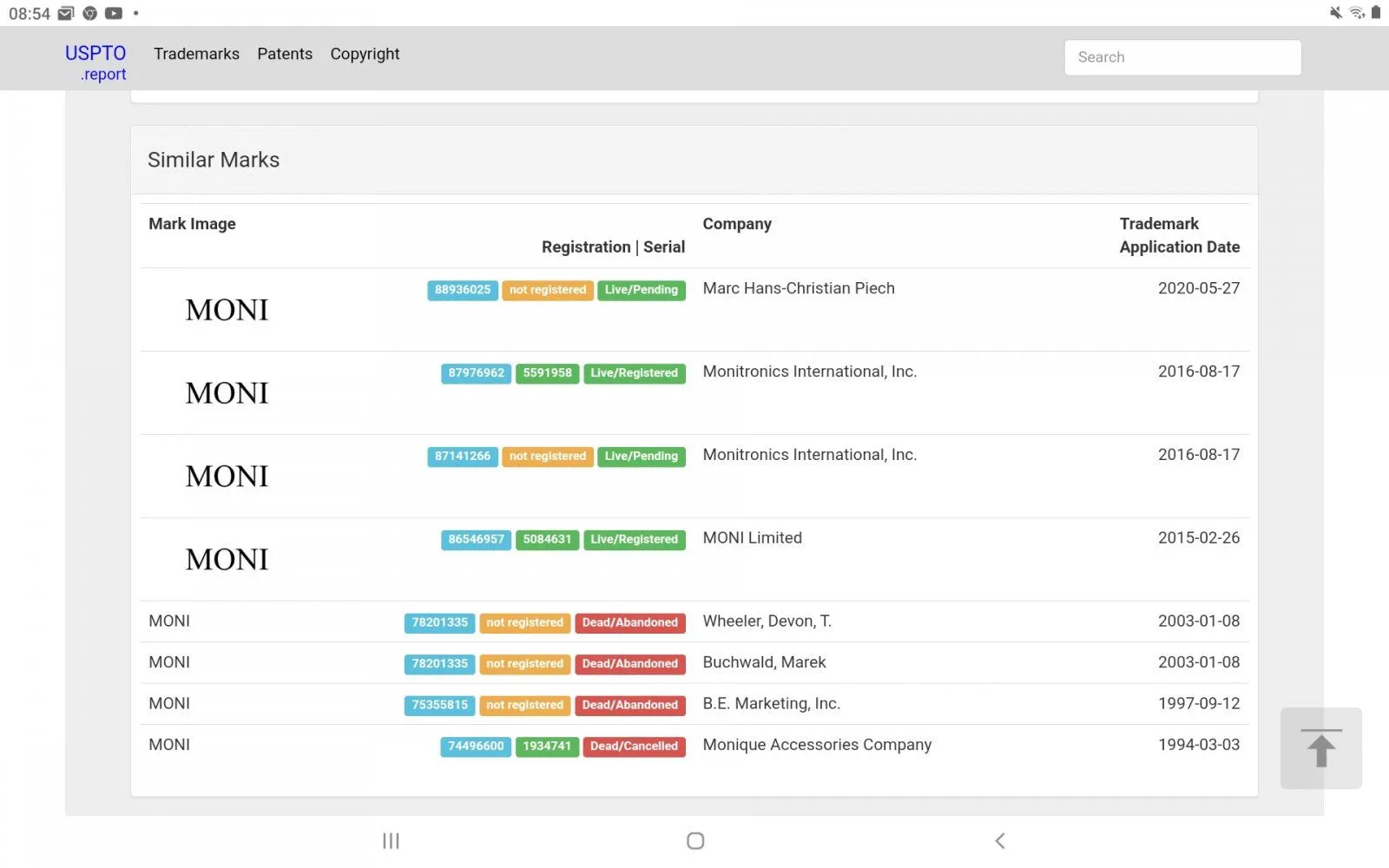
Task: Select the "not registered" badge for serial 75355815
Action: [524, 705]
